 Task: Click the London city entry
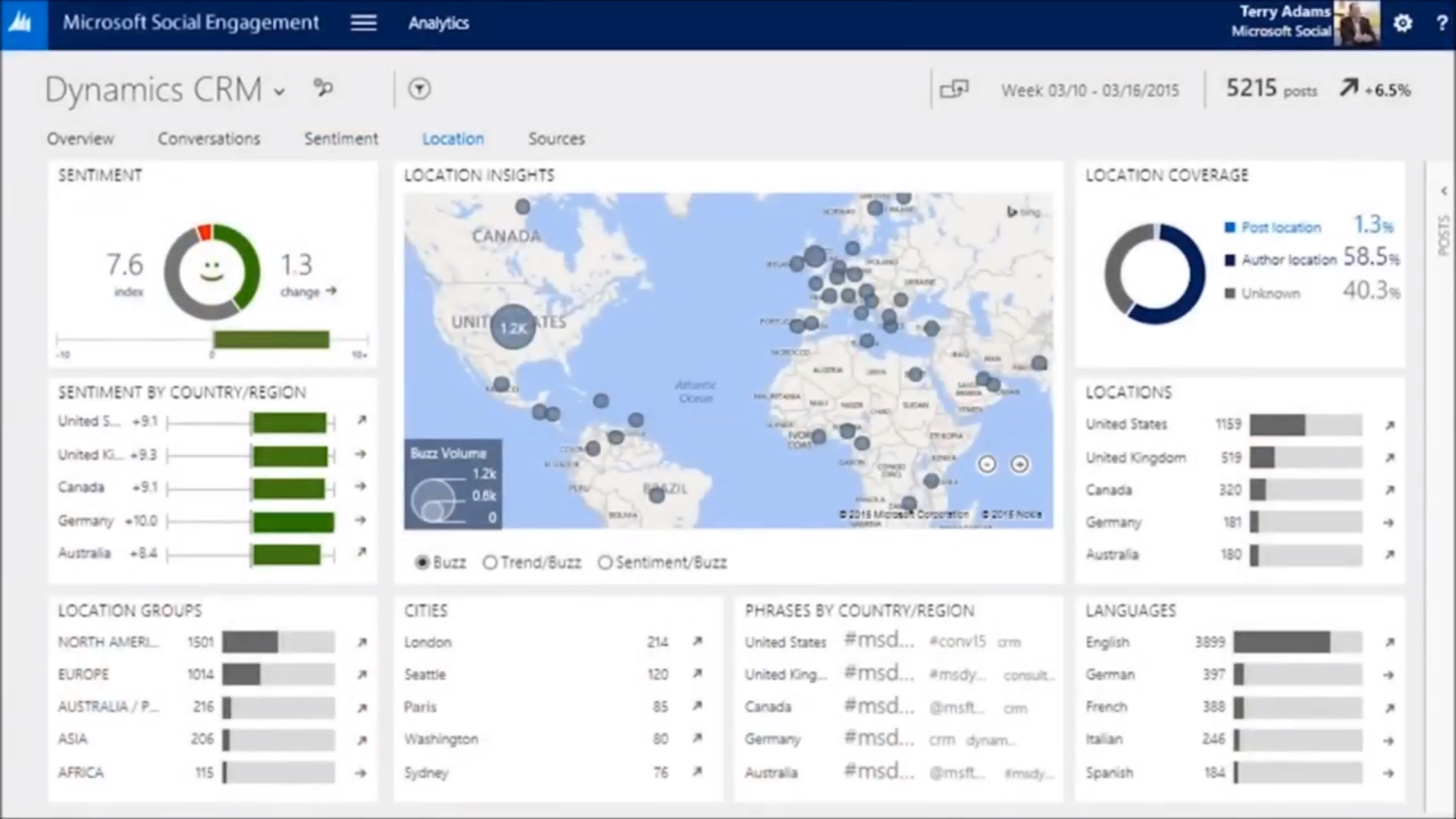427,642
